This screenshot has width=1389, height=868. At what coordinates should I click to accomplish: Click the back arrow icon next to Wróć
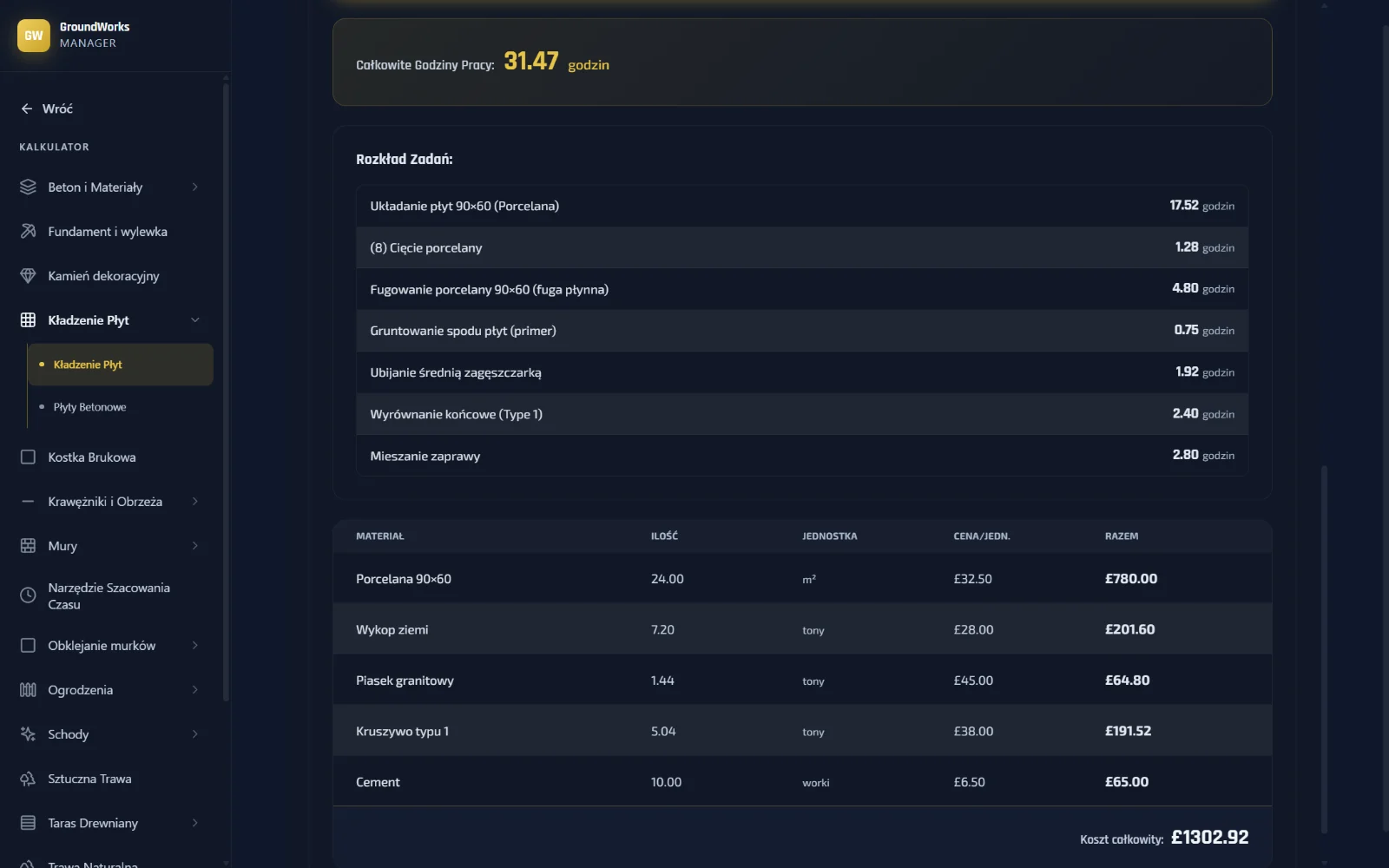27,108
